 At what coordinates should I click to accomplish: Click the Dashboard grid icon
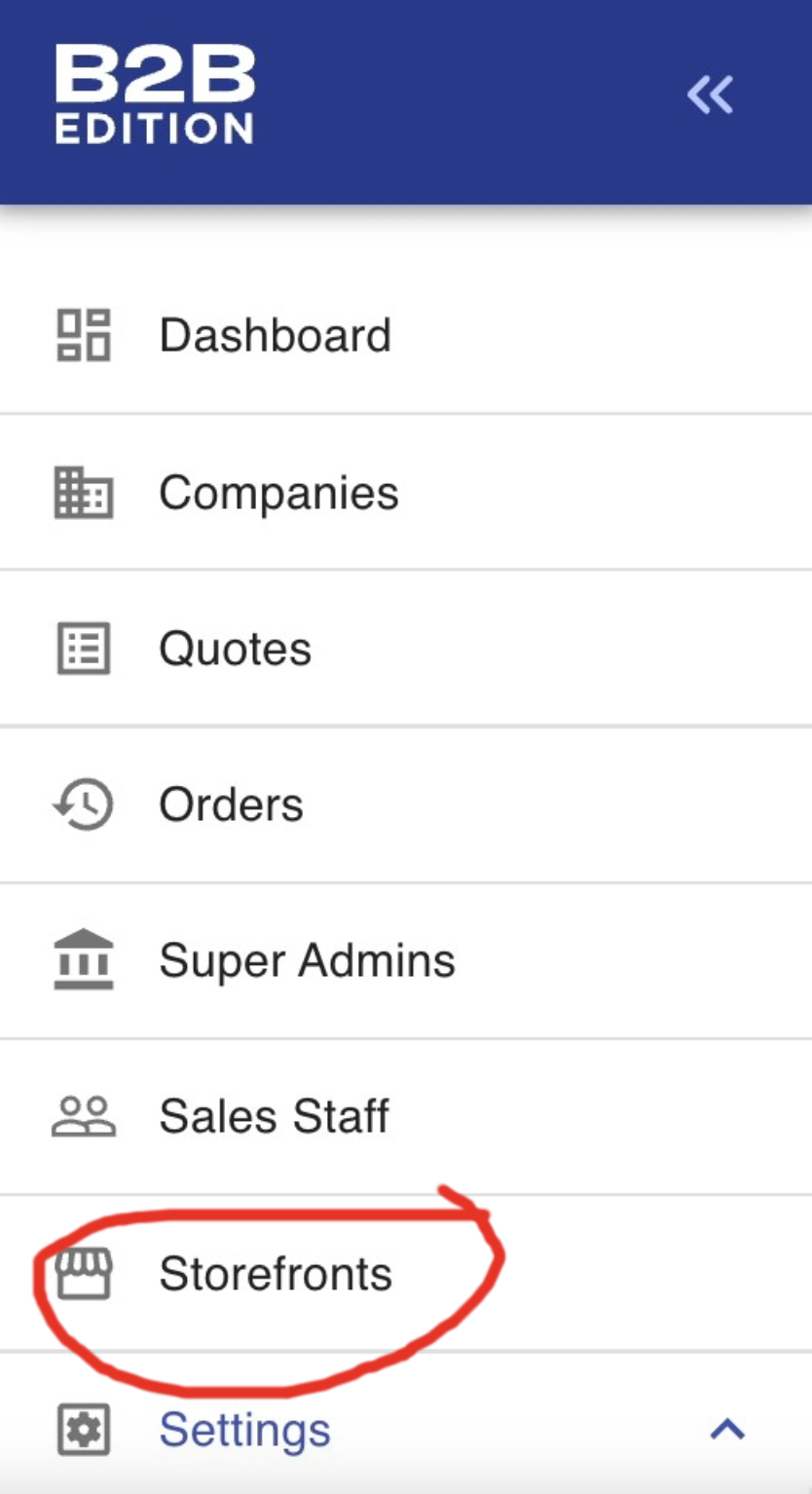click(x=83, y=335)
